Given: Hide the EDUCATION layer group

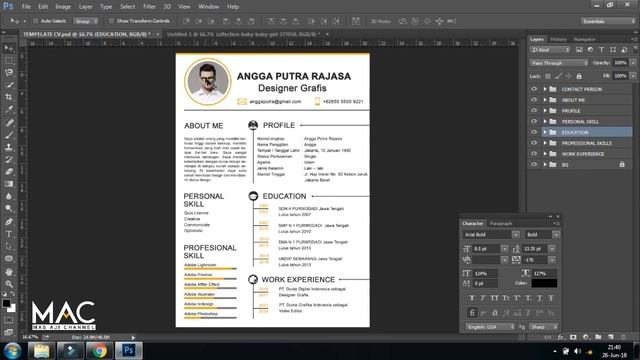Looking at the screenshot, I should [x=534, y=132].
